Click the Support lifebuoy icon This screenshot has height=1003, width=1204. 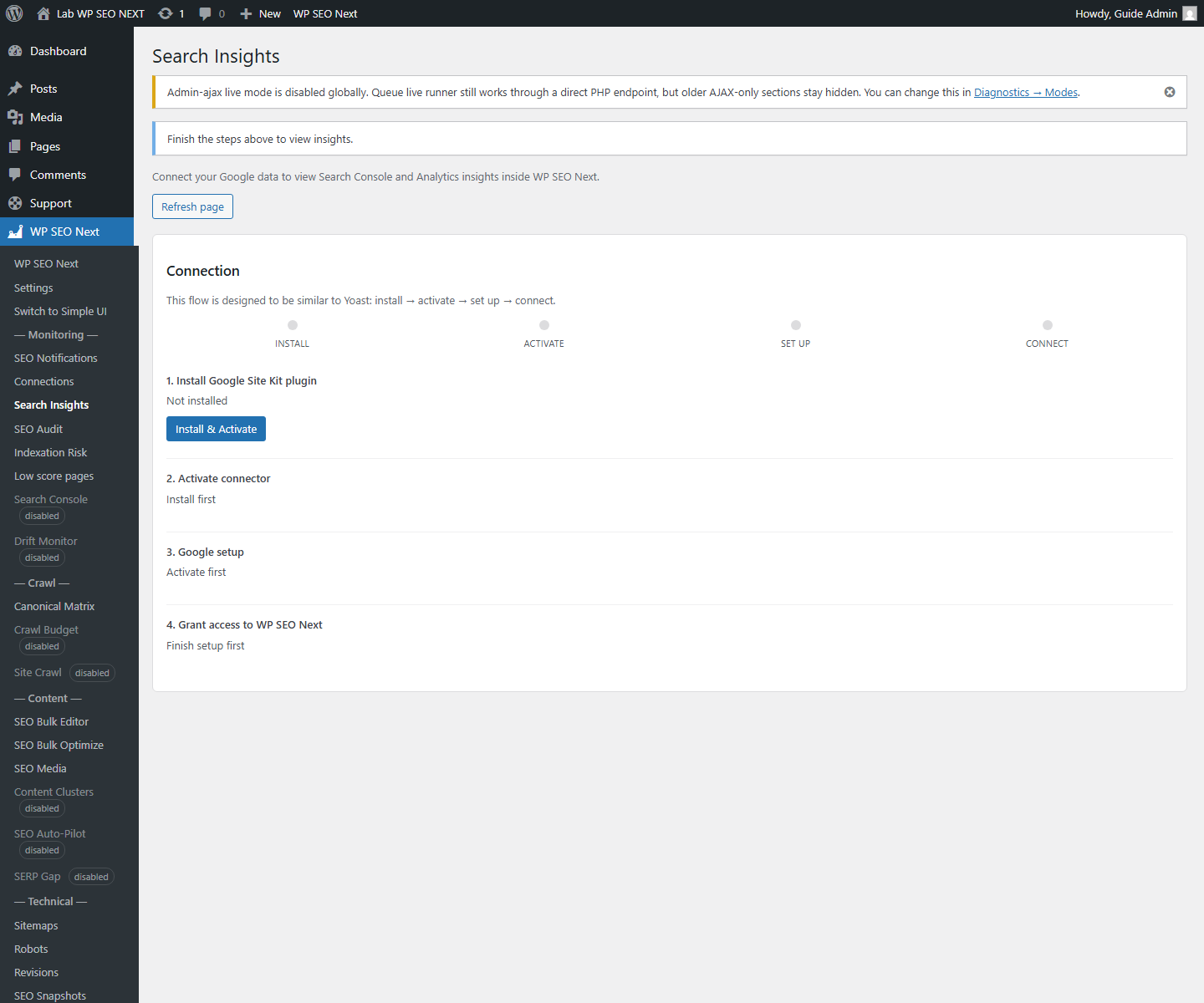[x=15, y=203]
